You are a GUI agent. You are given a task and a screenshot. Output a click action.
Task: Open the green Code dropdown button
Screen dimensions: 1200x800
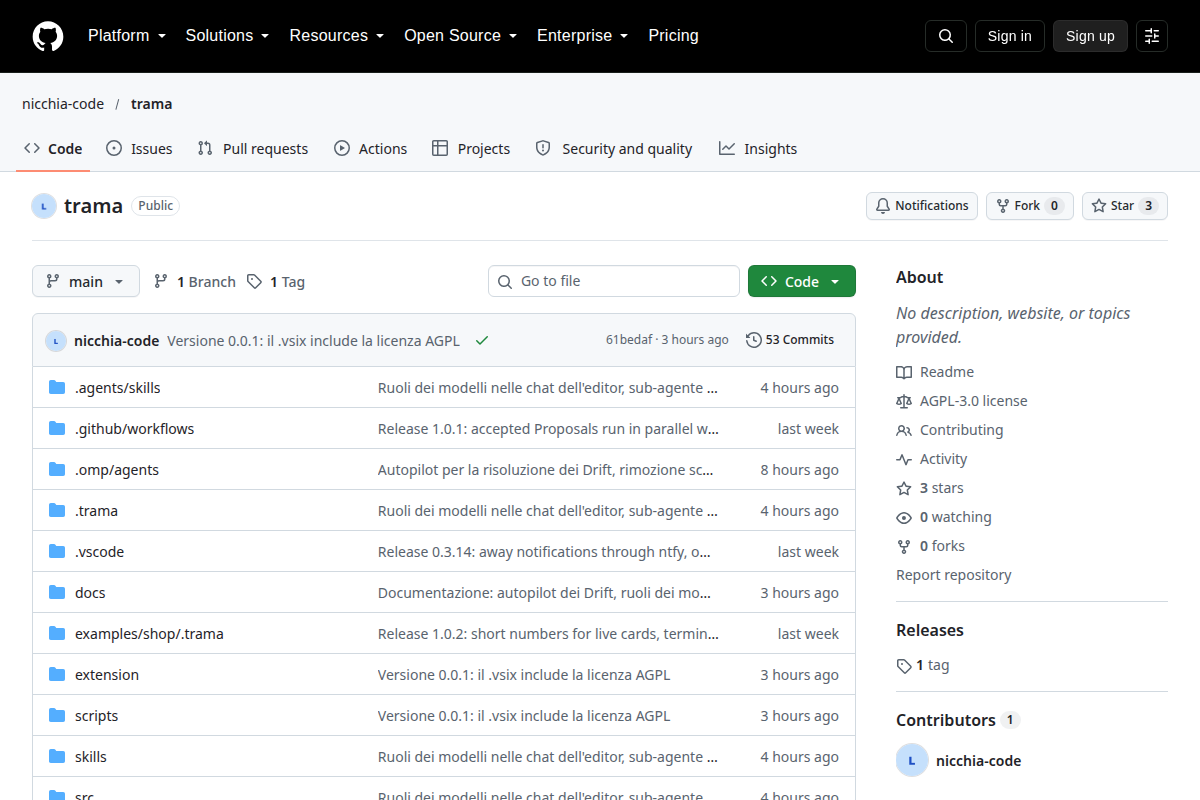click(802, 281)
